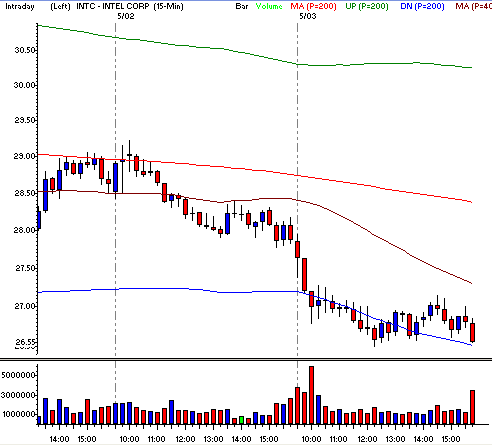492x445 pixels.
Task: Click the 3000000 volume axis label
Action: [18, 396]
